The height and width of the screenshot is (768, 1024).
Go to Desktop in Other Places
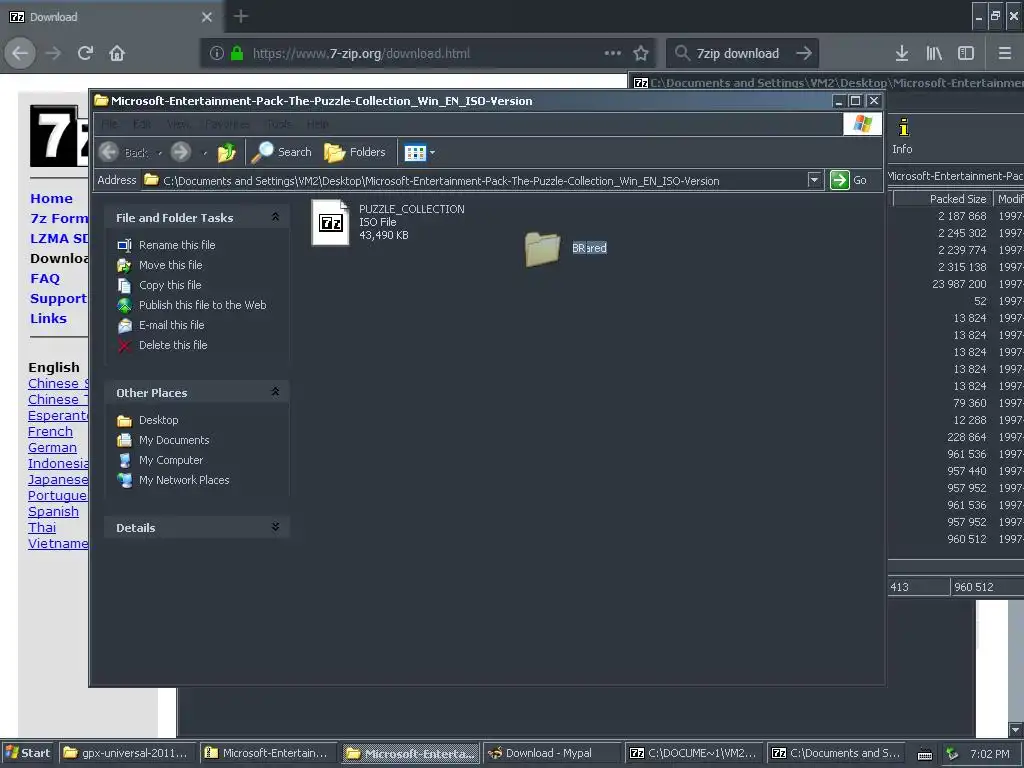158,420
